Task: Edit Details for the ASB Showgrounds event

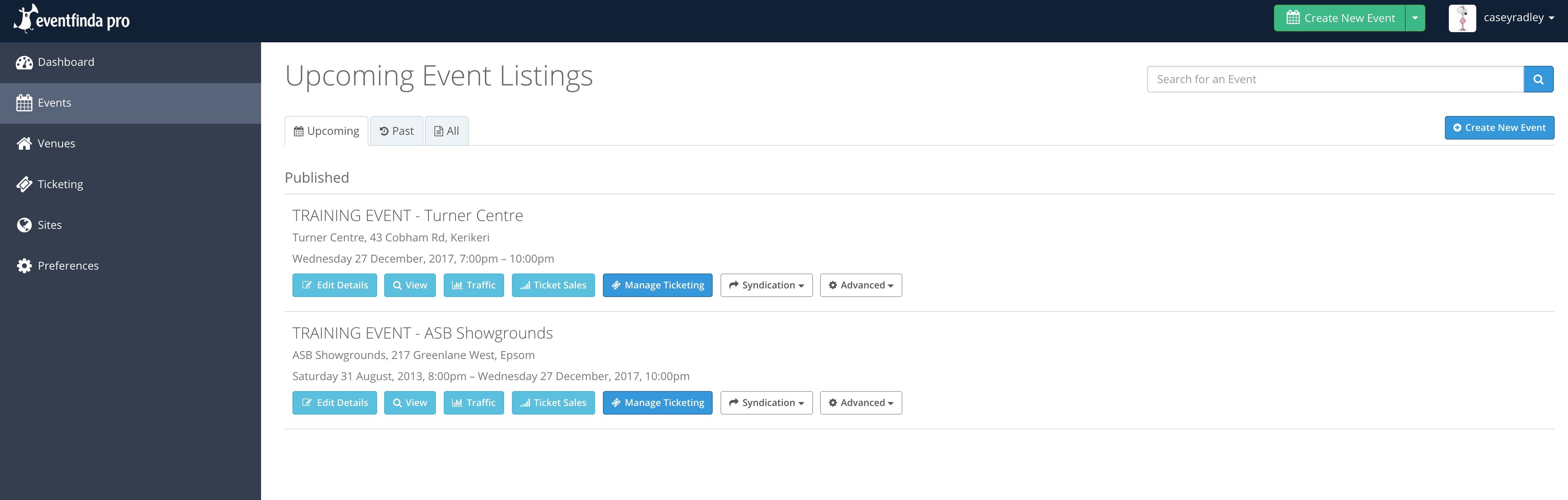Action: pos(334,403)
